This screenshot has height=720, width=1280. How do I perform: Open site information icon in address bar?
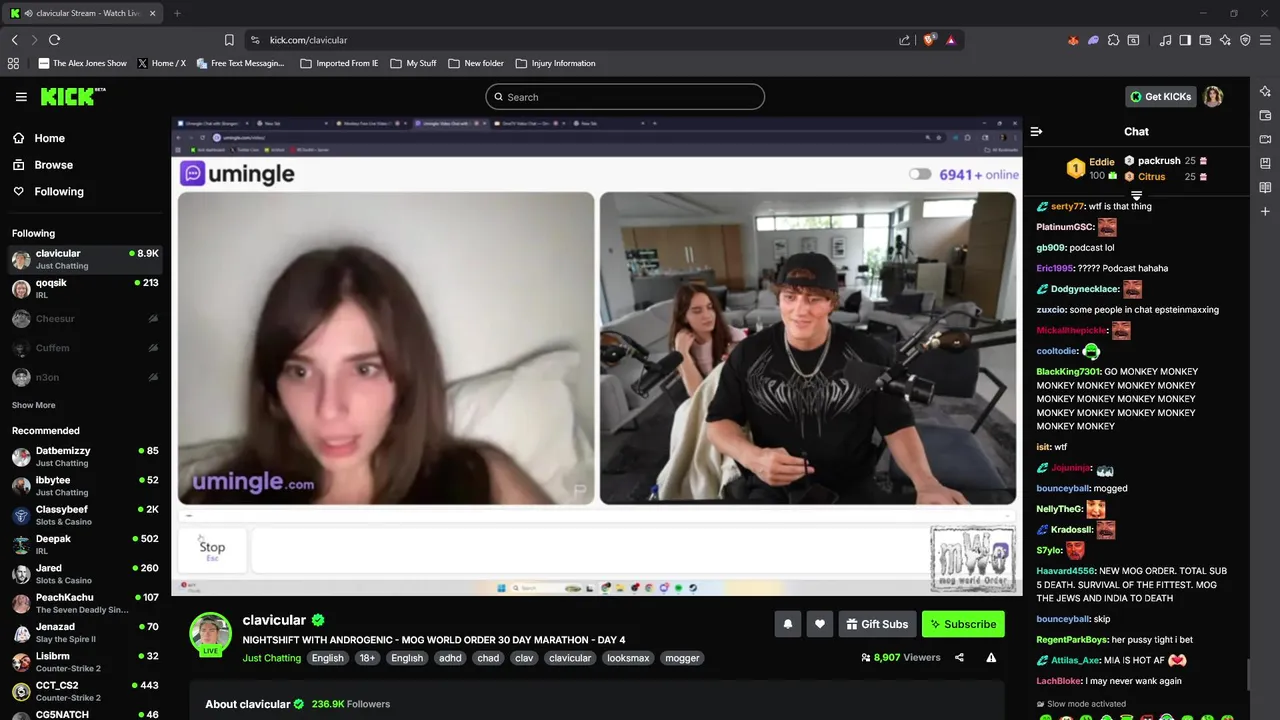click(x=255, y=40)
